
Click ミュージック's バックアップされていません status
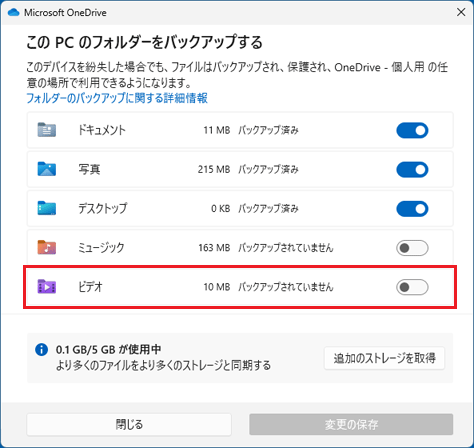coord(286,248)
